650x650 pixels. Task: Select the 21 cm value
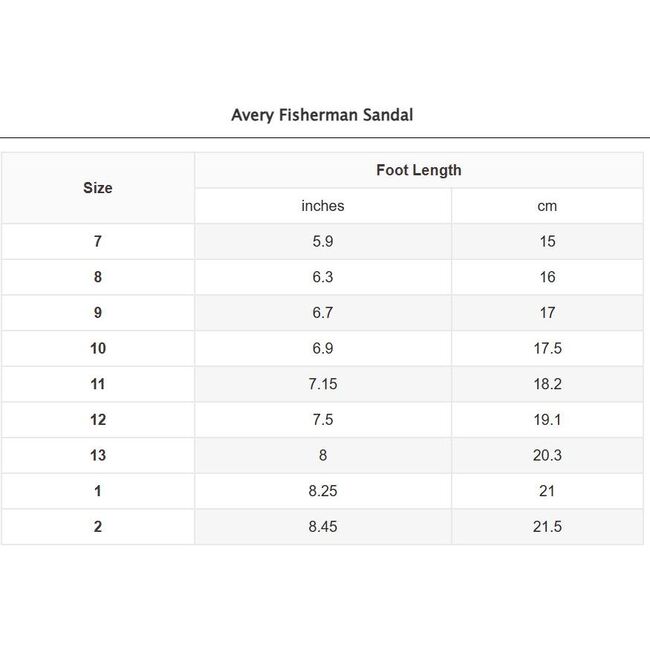[x=547, y=491]
